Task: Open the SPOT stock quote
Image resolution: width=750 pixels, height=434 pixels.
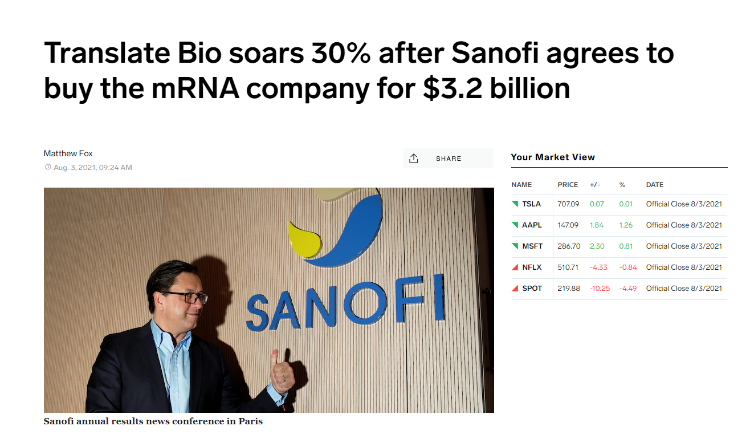Action: 532,288
